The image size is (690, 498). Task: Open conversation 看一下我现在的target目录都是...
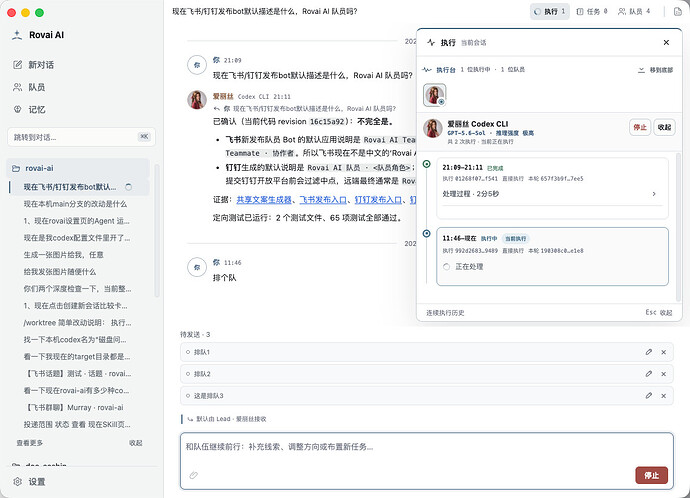[77, 357]
